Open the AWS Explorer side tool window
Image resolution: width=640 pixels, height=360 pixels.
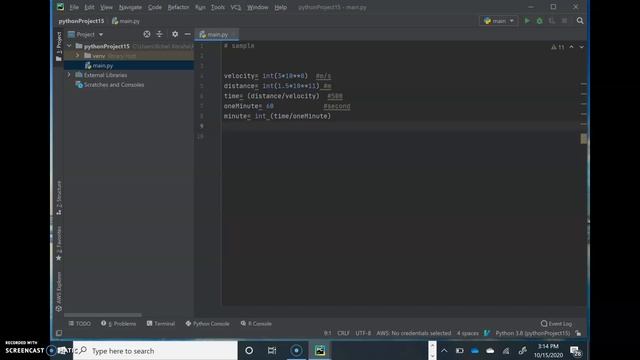(x=59, y=291)
